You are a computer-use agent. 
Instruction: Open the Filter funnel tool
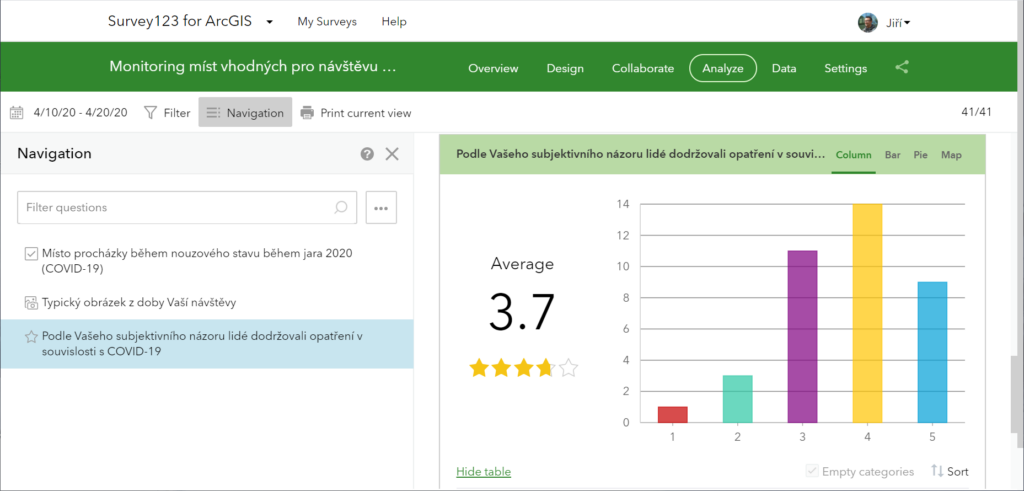pos(167,113)
